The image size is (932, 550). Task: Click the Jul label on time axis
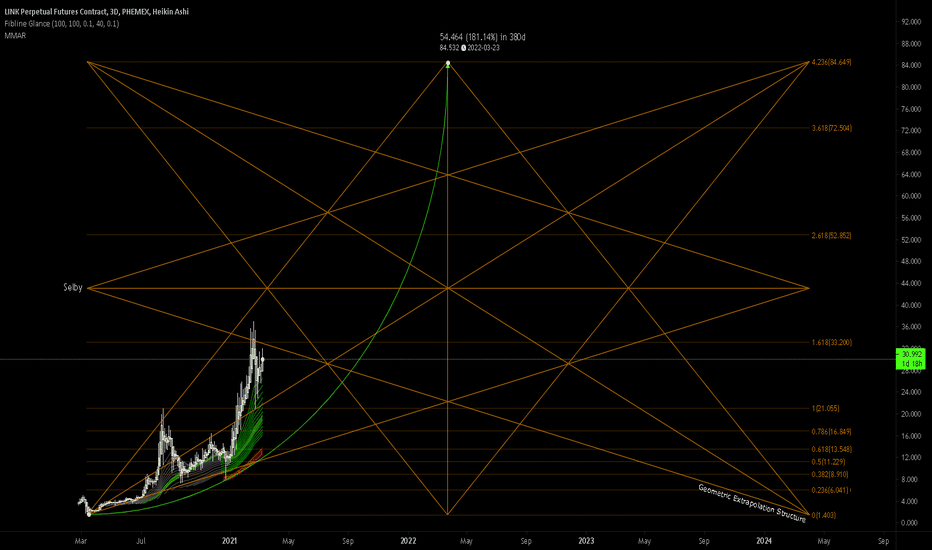click(141, 541)
